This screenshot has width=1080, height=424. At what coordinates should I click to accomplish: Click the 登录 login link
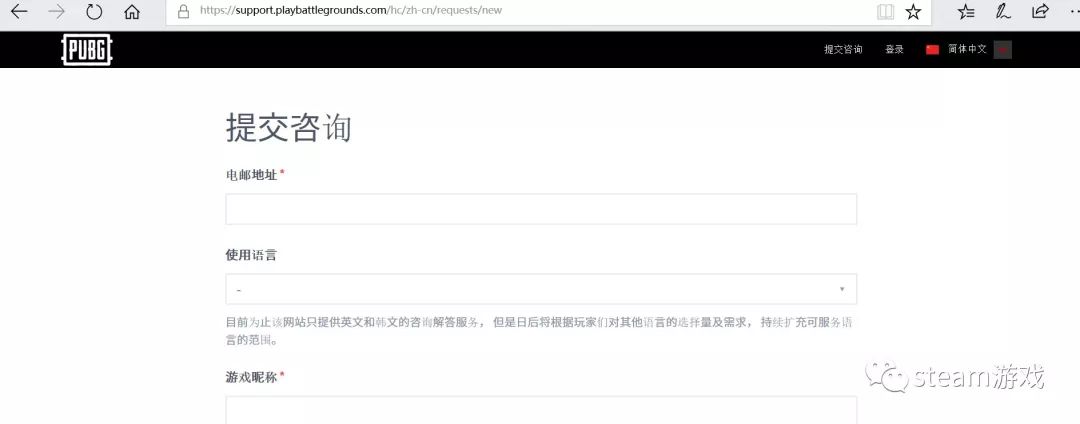coord(894,50)
